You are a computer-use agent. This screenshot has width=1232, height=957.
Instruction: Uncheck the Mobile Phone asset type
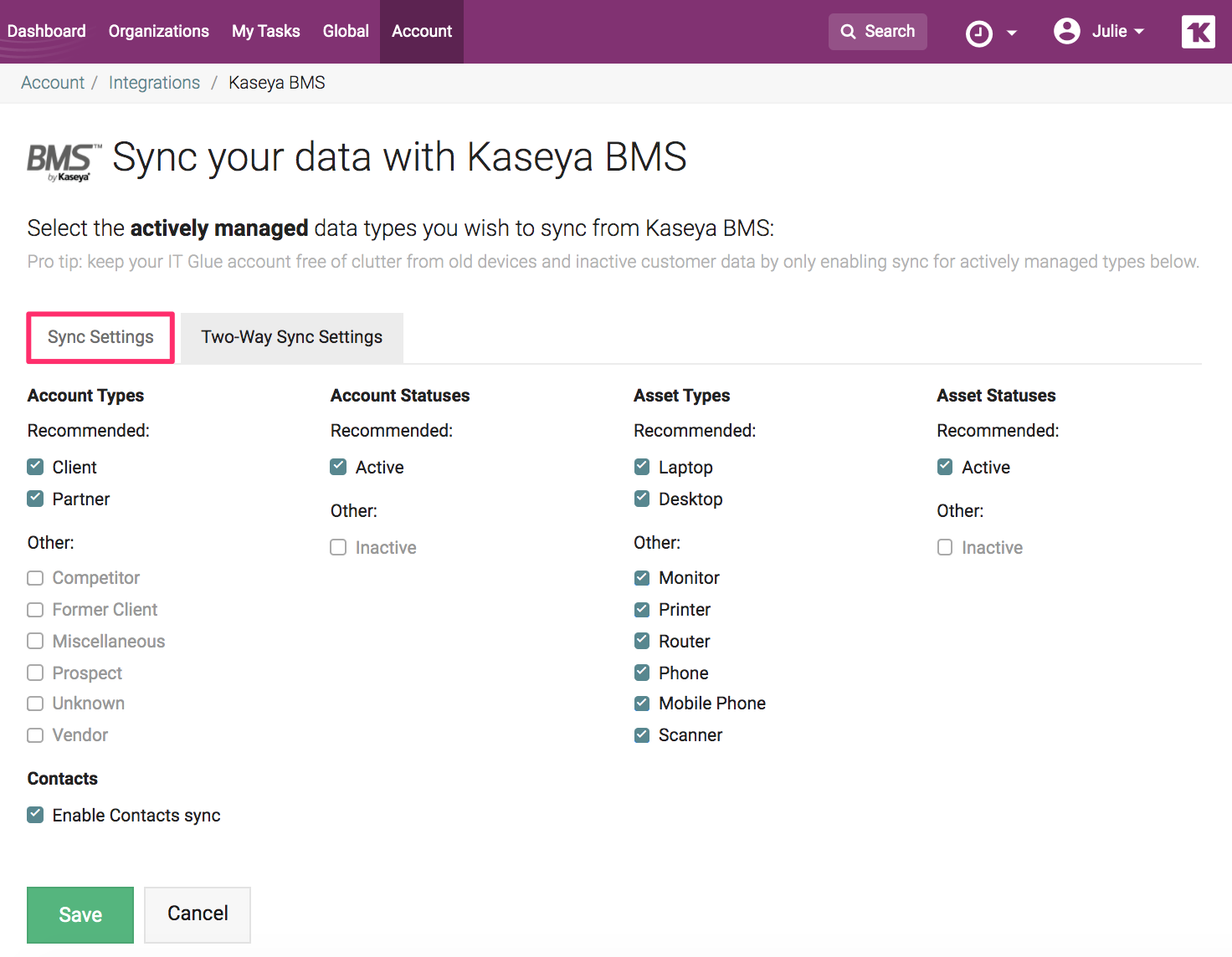[642, 704]
